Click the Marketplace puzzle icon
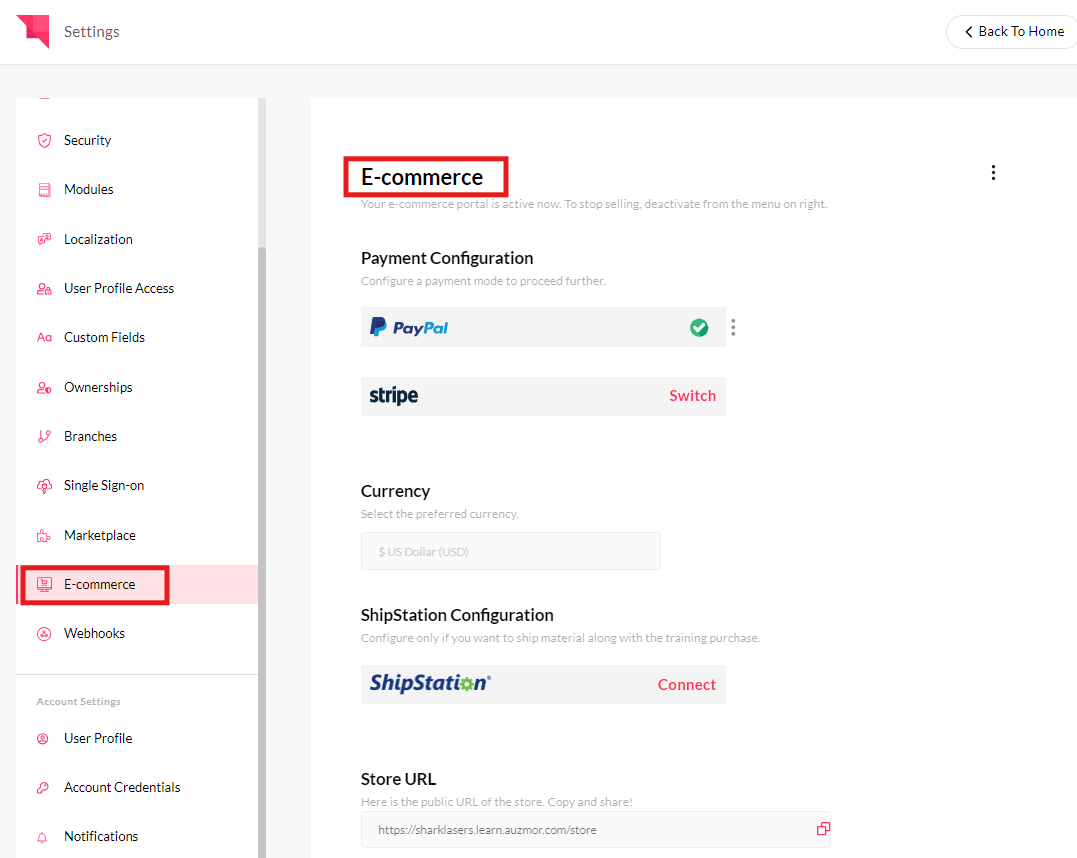This screenshot has width=1077, height=858. [x=44, y=535]
